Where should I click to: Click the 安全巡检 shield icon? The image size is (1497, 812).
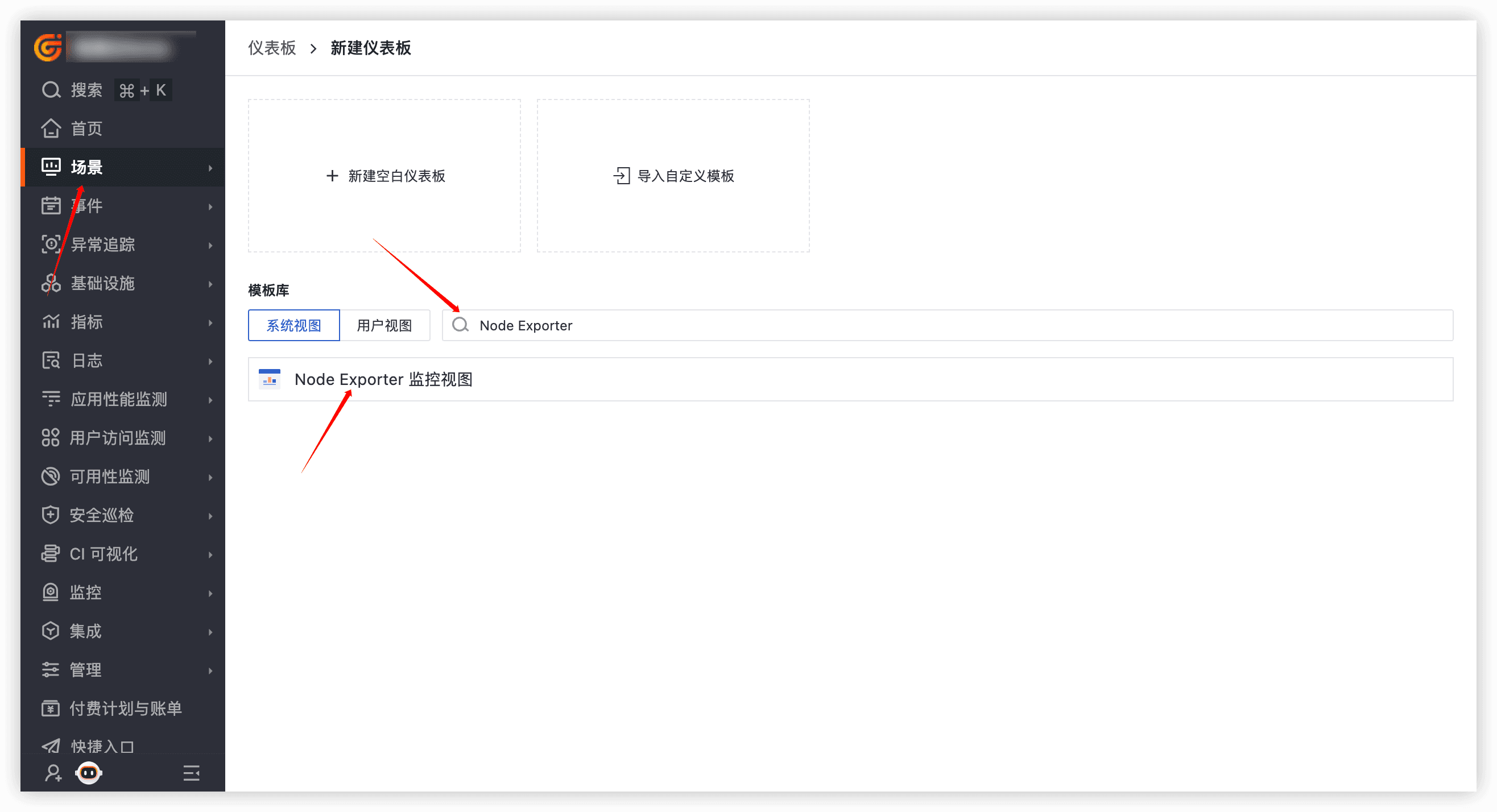tap(51, 515)
